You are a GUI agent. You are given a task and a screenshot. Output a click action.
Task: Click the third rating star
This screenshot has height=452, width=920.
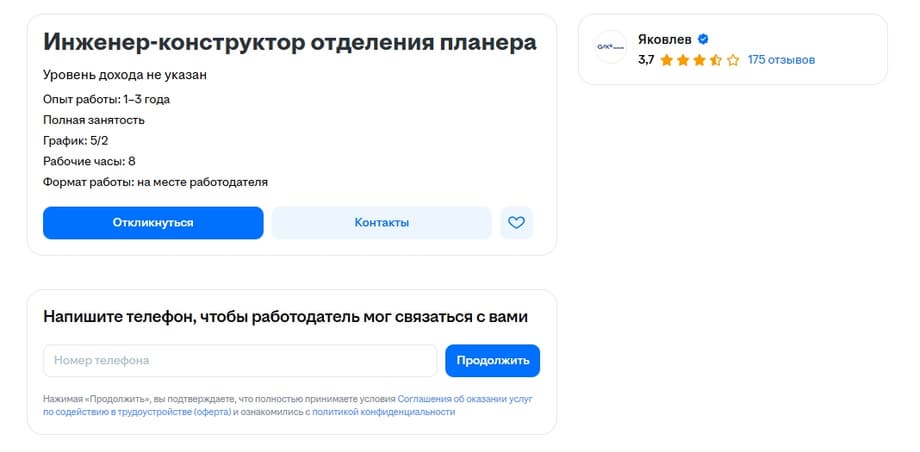[700, 60]
